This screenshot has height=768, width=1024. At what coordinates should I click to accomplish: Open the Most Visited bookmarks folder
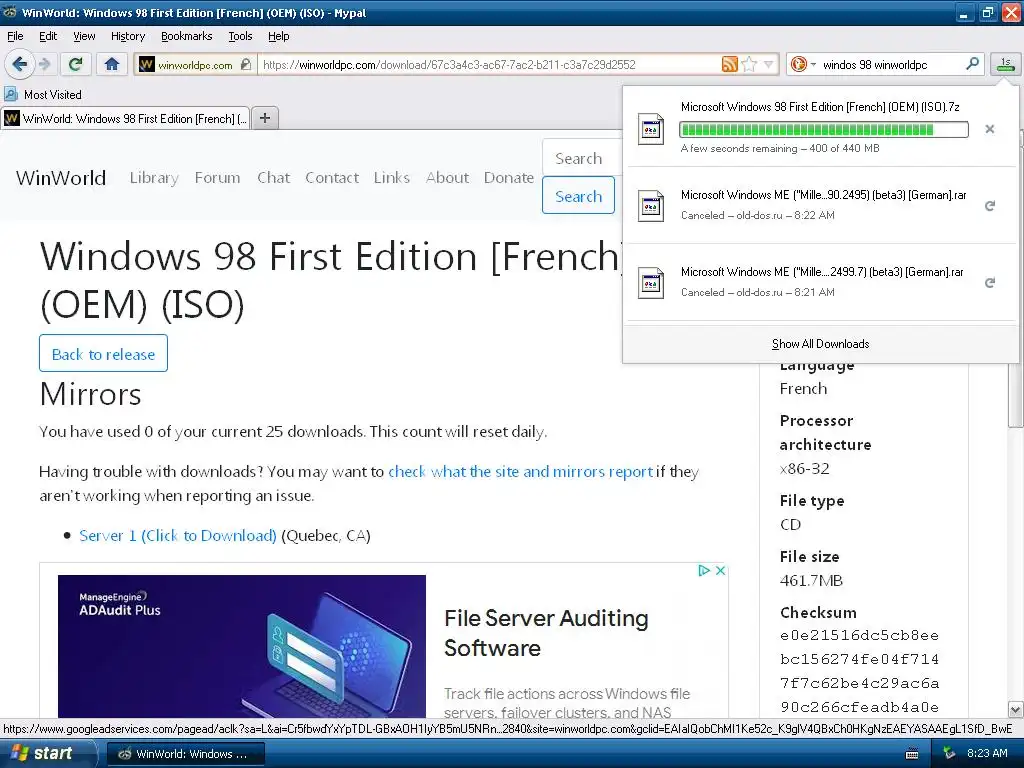coord(43,95)
